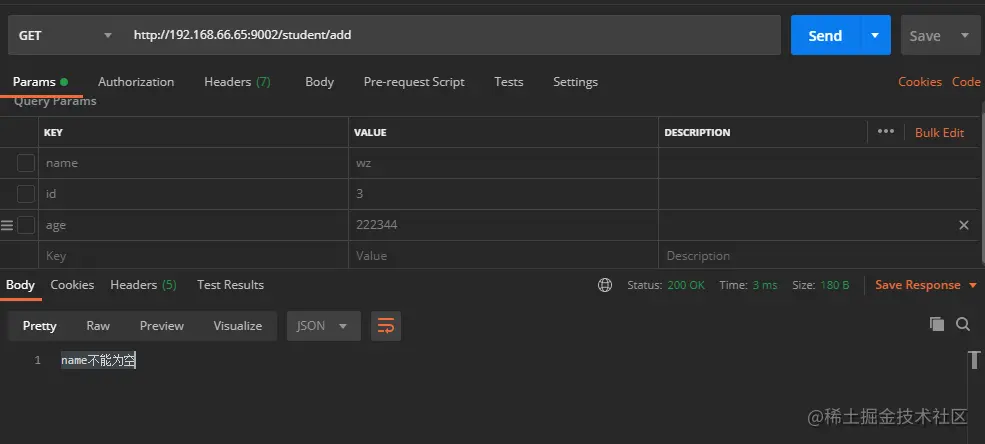The height and width of the screenshot is (444, 985).
Task: Click the key cell 'id'
Action: 193,194
